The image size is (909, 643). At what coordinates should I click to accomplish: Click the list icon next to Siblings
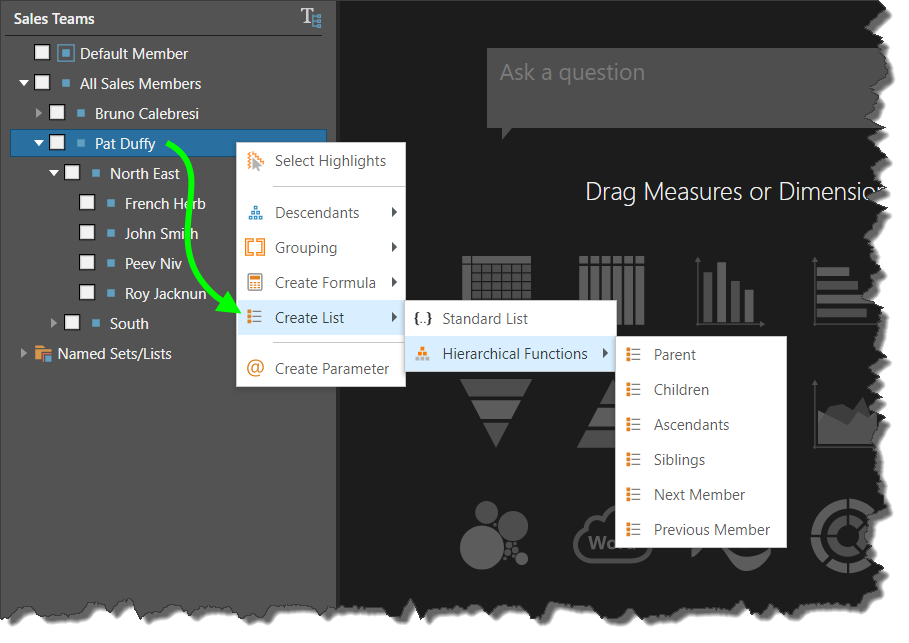point(634,460)
